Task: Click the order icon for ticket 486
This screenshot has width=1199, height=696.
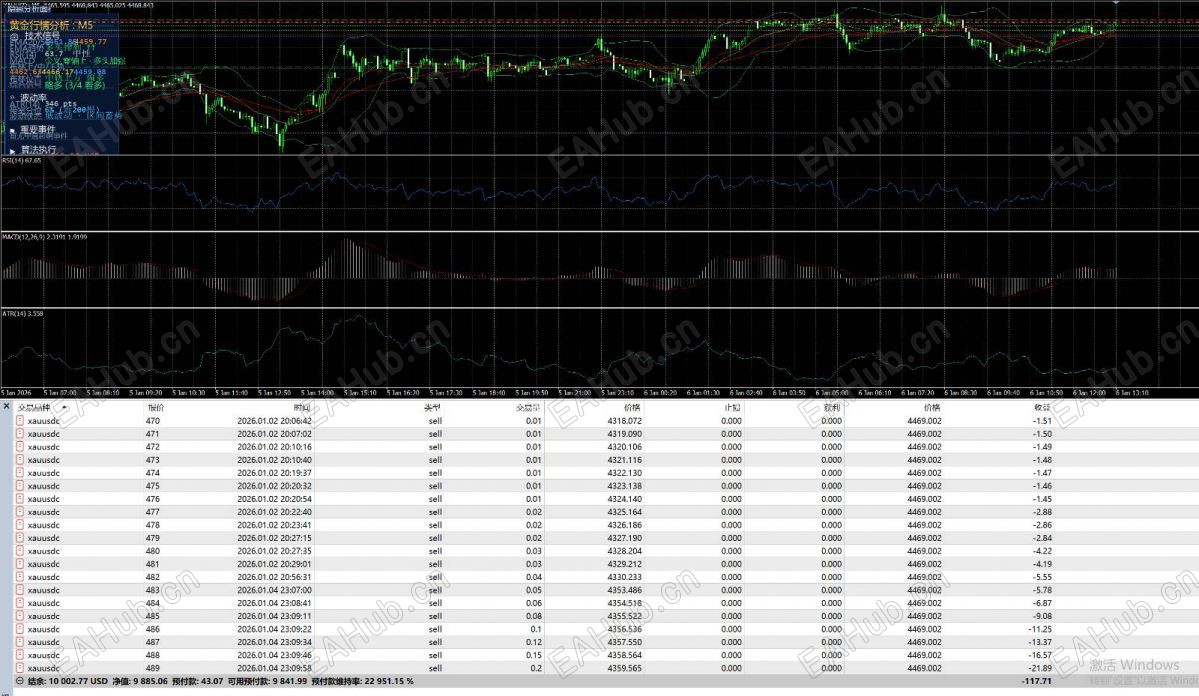Action: (20, 629)
